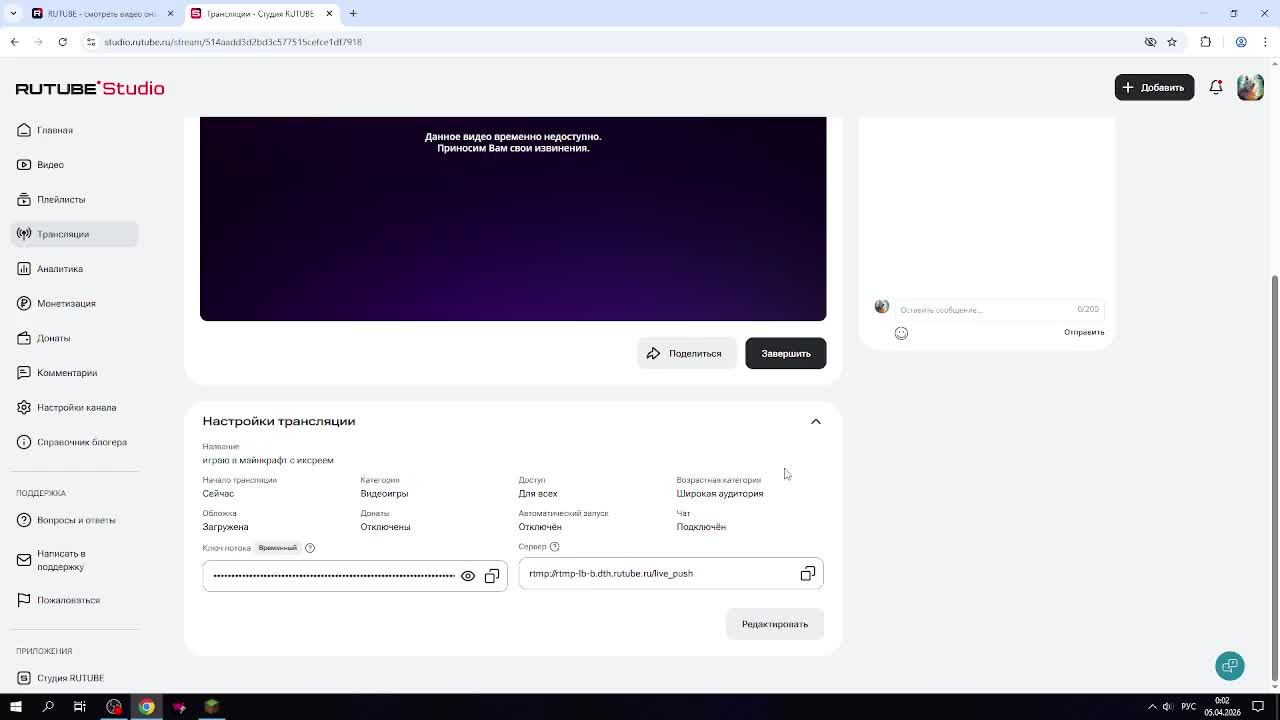1280x720 pixels.
Task: Click the chat message input field
Action: click(x=985, y=310)
